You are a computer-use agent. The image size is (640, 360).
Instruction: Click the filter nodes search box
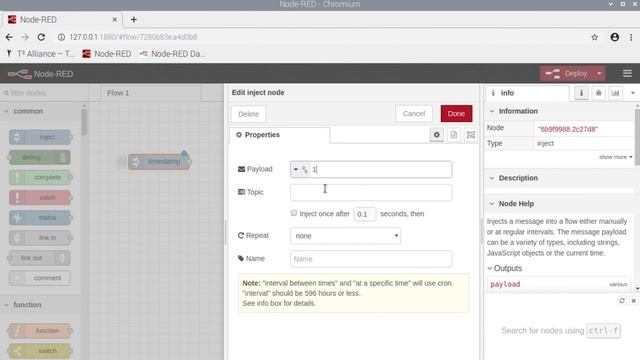point(44,93)
